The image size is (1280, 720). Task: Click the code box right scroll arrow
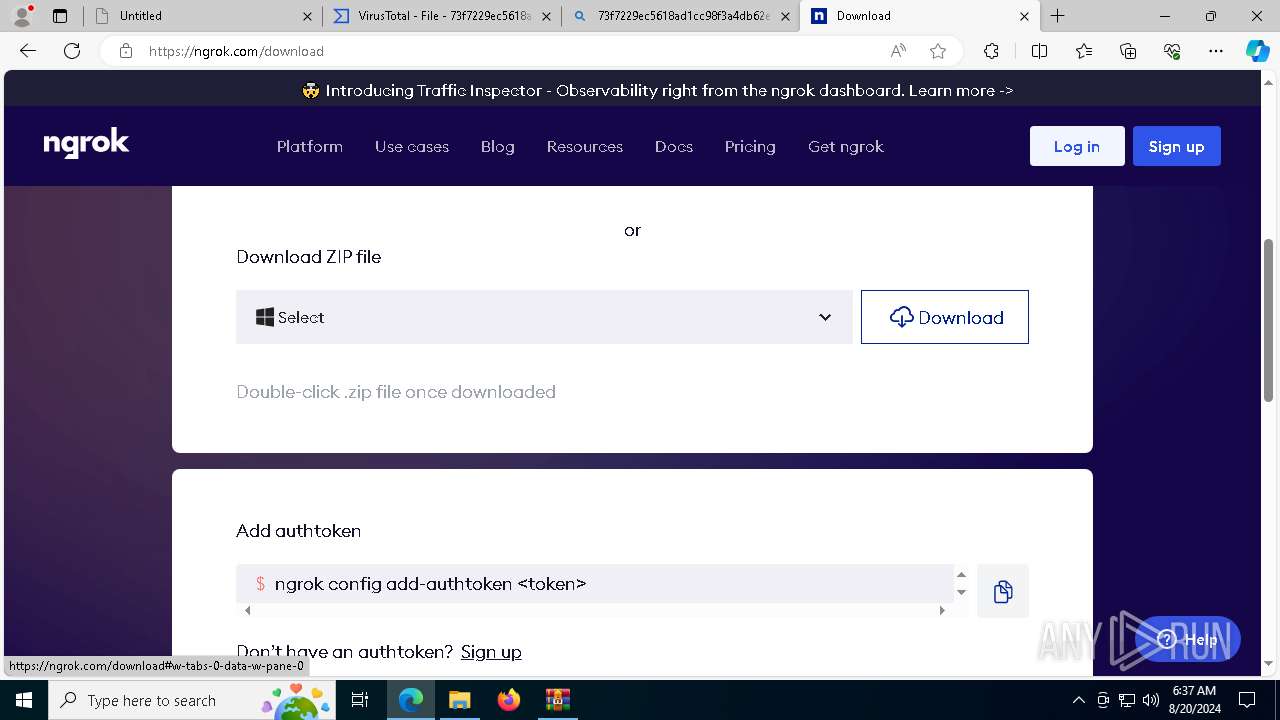coord(941,610)
